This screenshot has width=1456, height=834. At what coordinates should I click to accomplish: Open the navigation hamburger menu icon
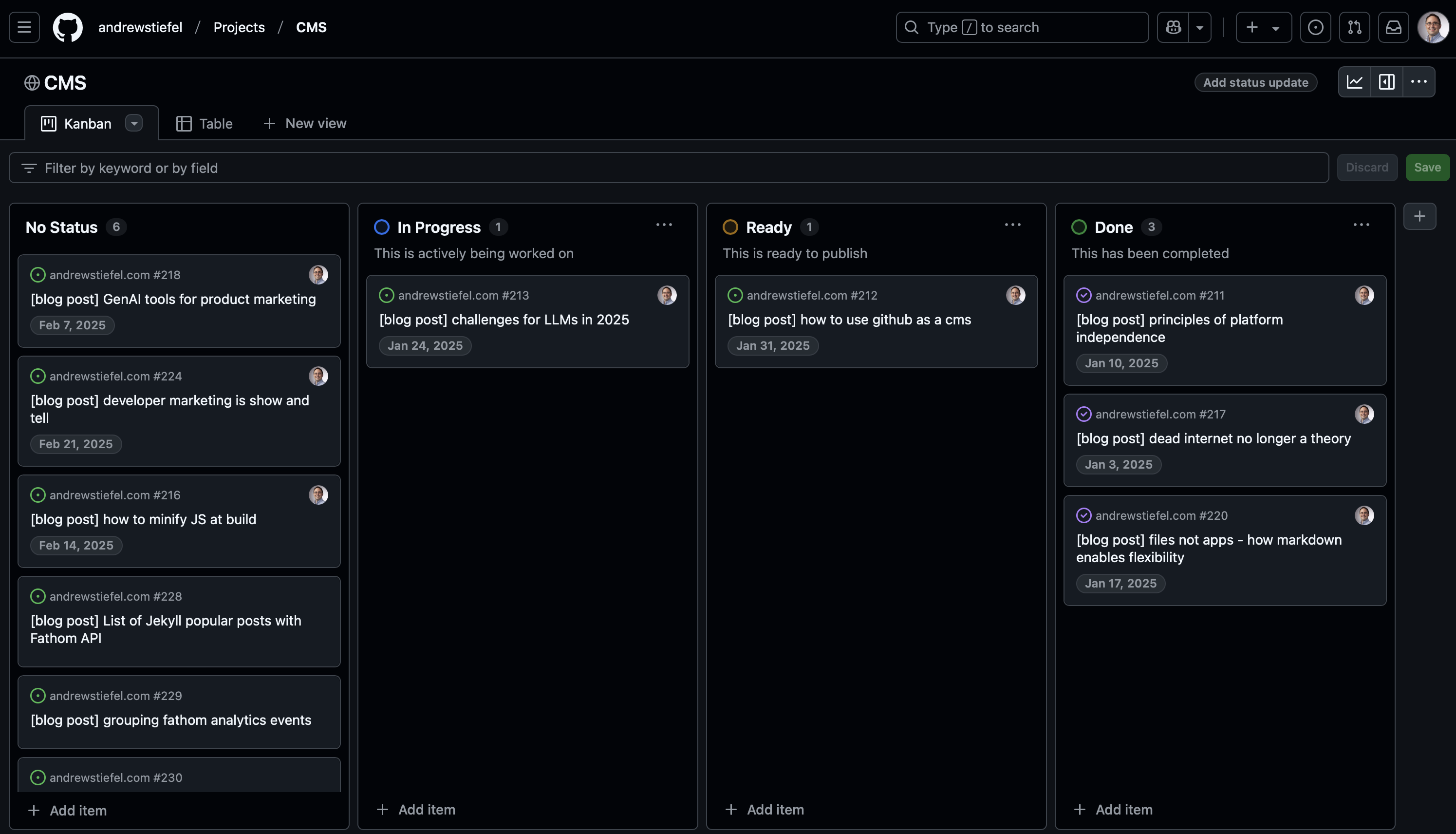[x=23, y=27]
